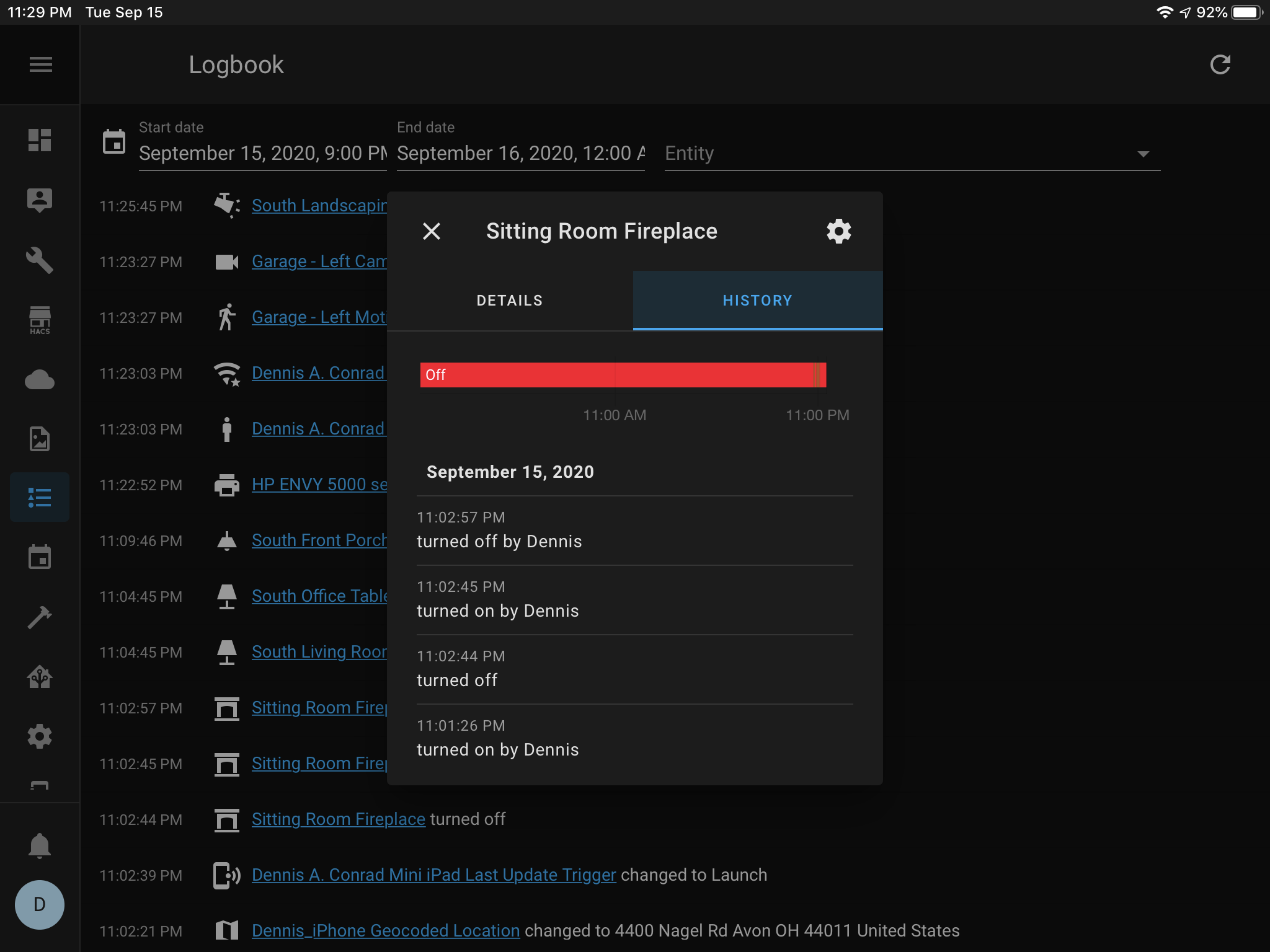This screenshot has height=952, width=1270.
Task: Open the sidebar settings gear icon
Action: click(x=40, y=736)
